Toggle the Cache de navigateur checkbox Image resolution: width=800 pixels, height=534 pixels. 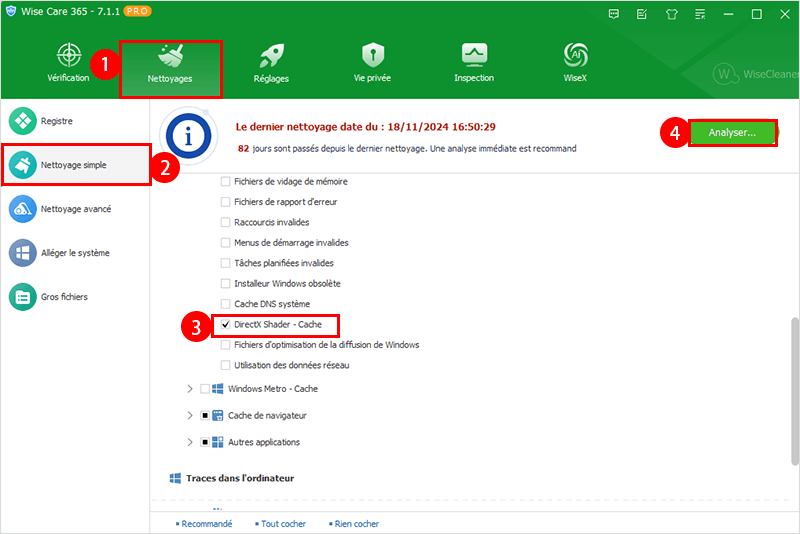pos(205,415)
